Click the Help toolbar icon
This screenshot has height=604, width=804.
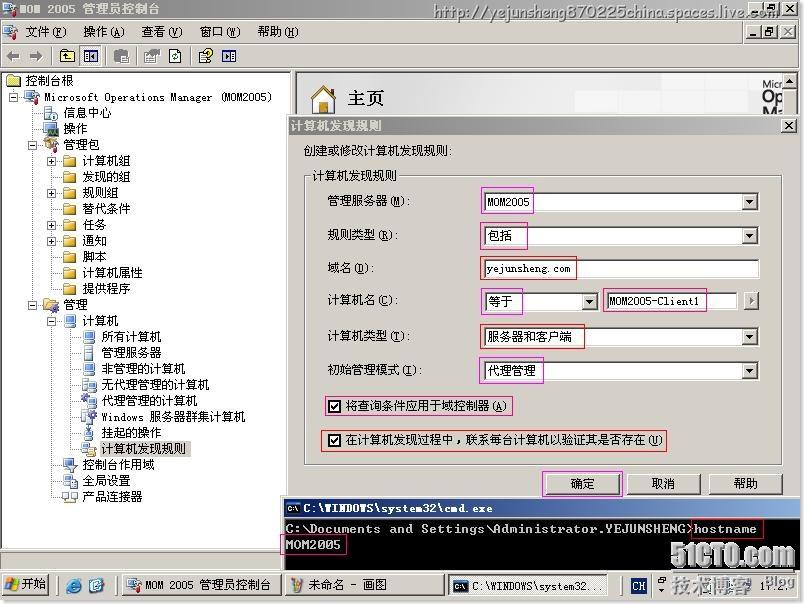pyautogui.click(x=206, y=56)
